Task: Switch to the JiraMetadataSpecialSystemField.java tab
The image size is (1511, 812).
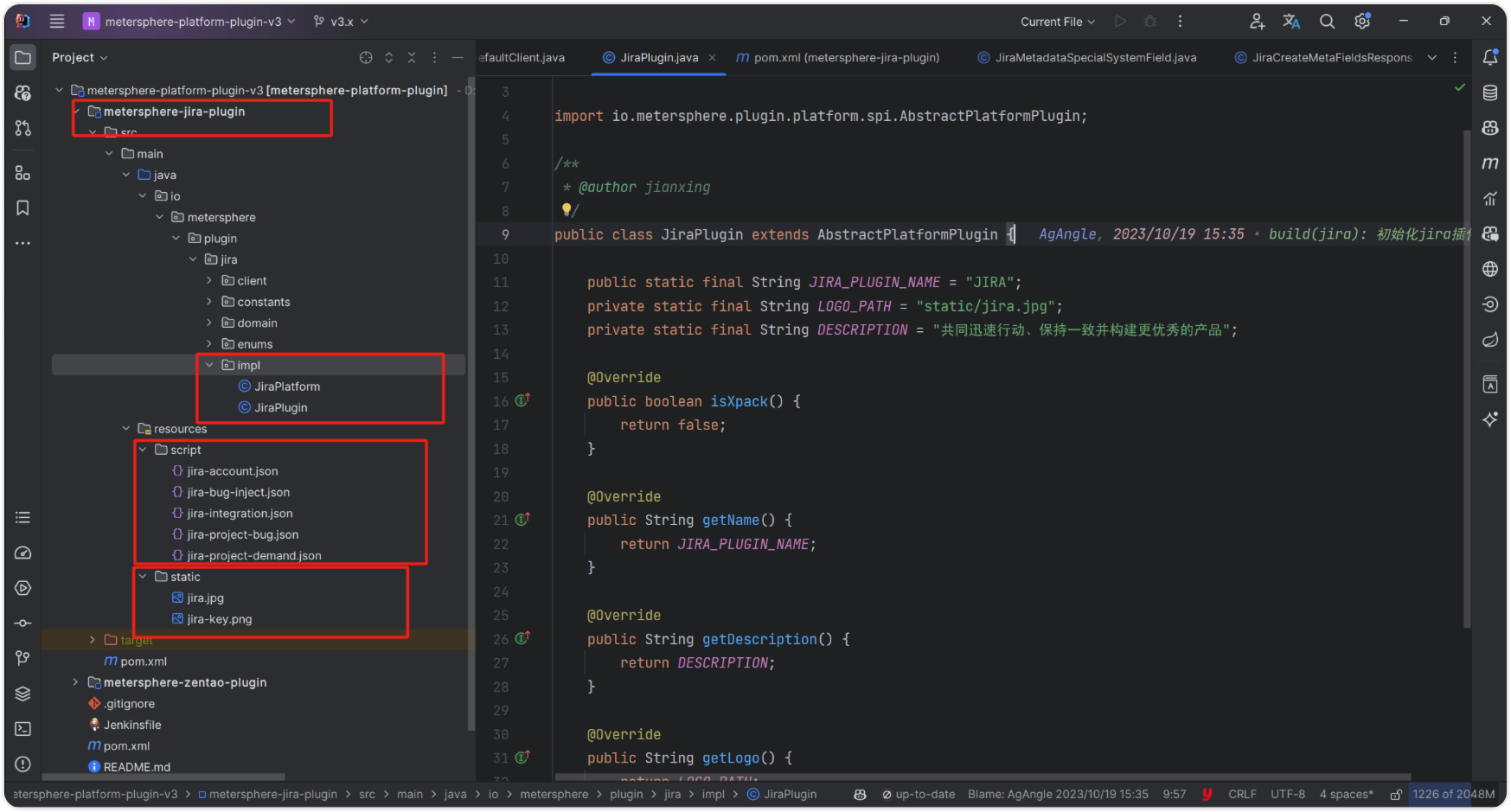Action: [1087, 58]
